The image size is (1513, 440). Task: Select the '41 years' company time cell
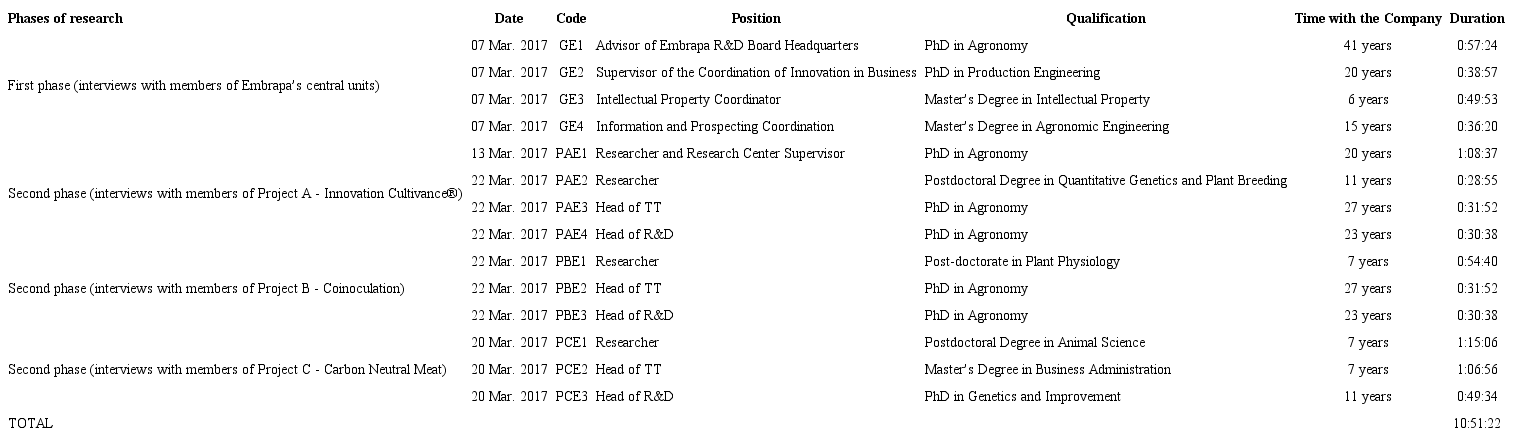[1367, 46]
